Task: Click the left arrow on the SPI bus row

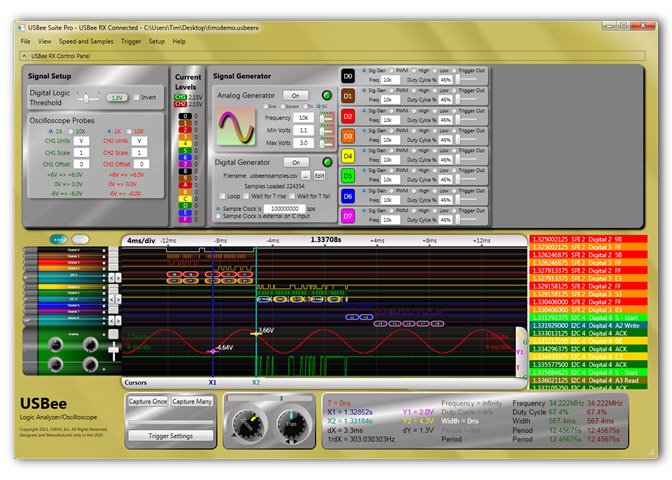Action: (111, 278)
